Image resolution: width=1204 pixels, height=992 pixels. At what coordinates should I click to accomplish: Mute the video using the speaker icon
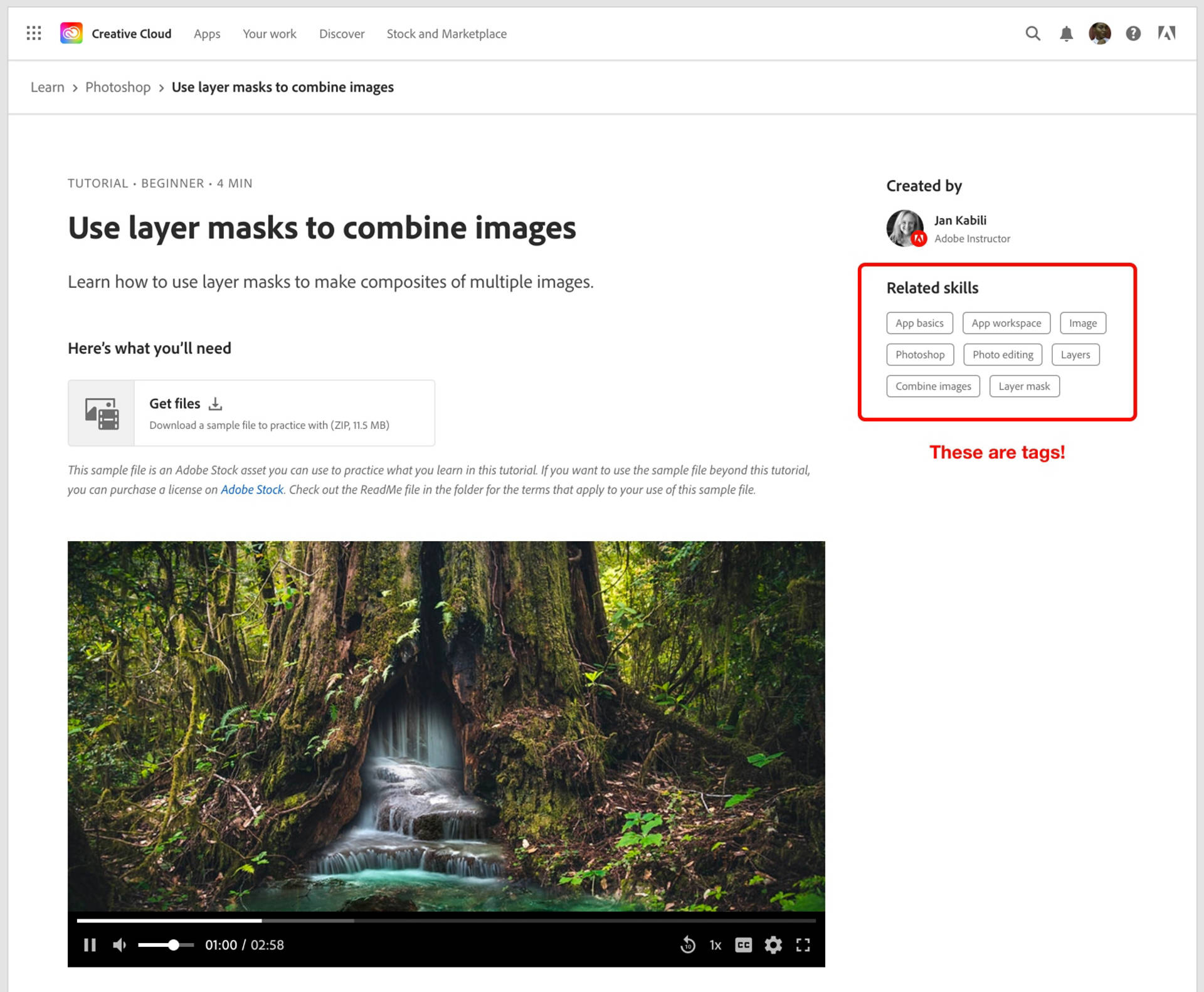[119, 945]
